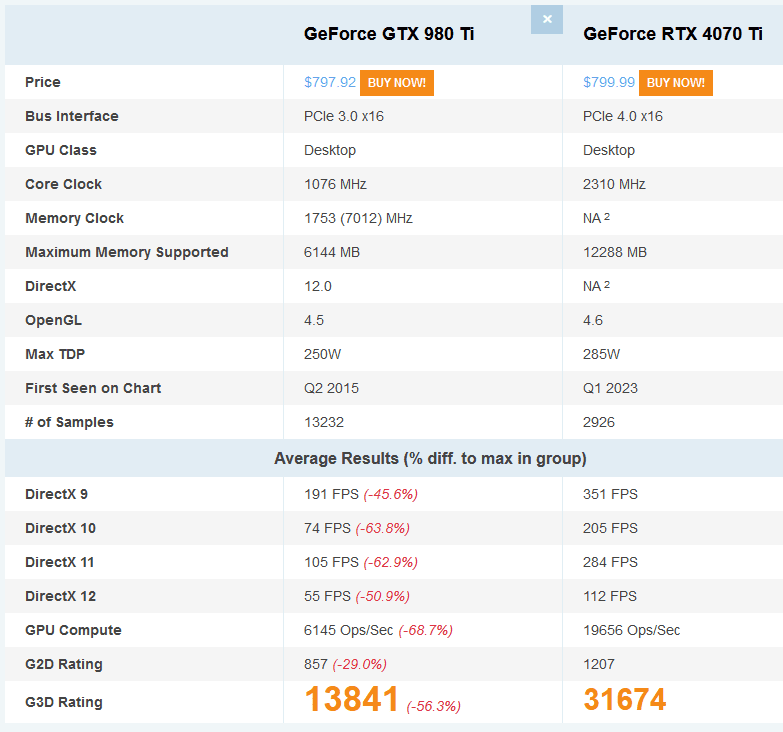Select the DirectX 11 row label
This screenshot has height=732, width=783.
(x=59, y=562)
